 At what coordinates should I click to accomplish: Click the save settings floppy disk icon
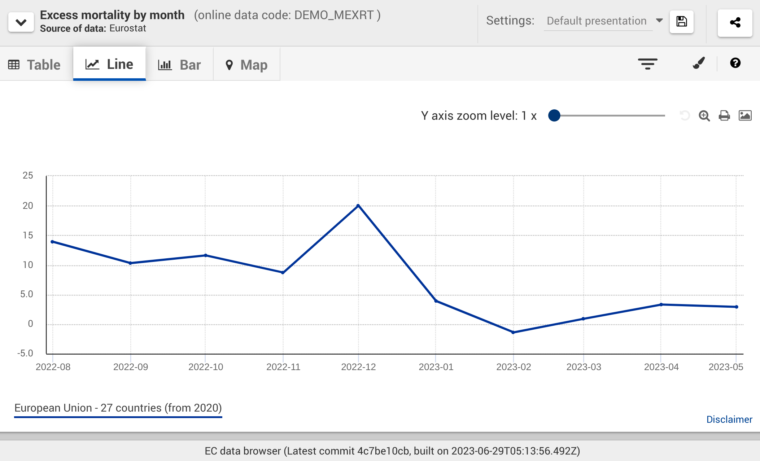click(681, 21)
